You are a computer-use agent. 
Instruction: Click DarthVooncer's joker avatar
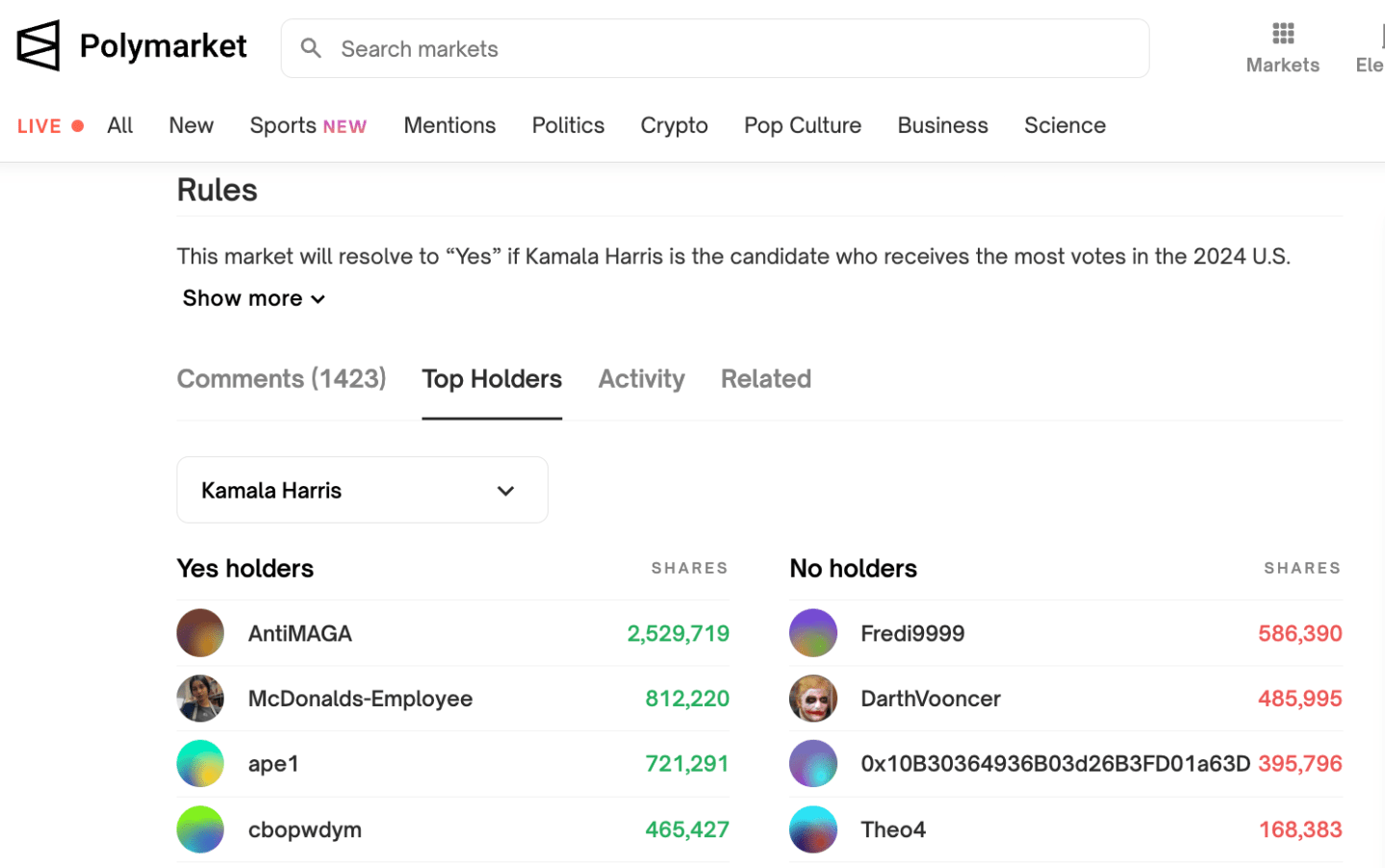point(813,699)
